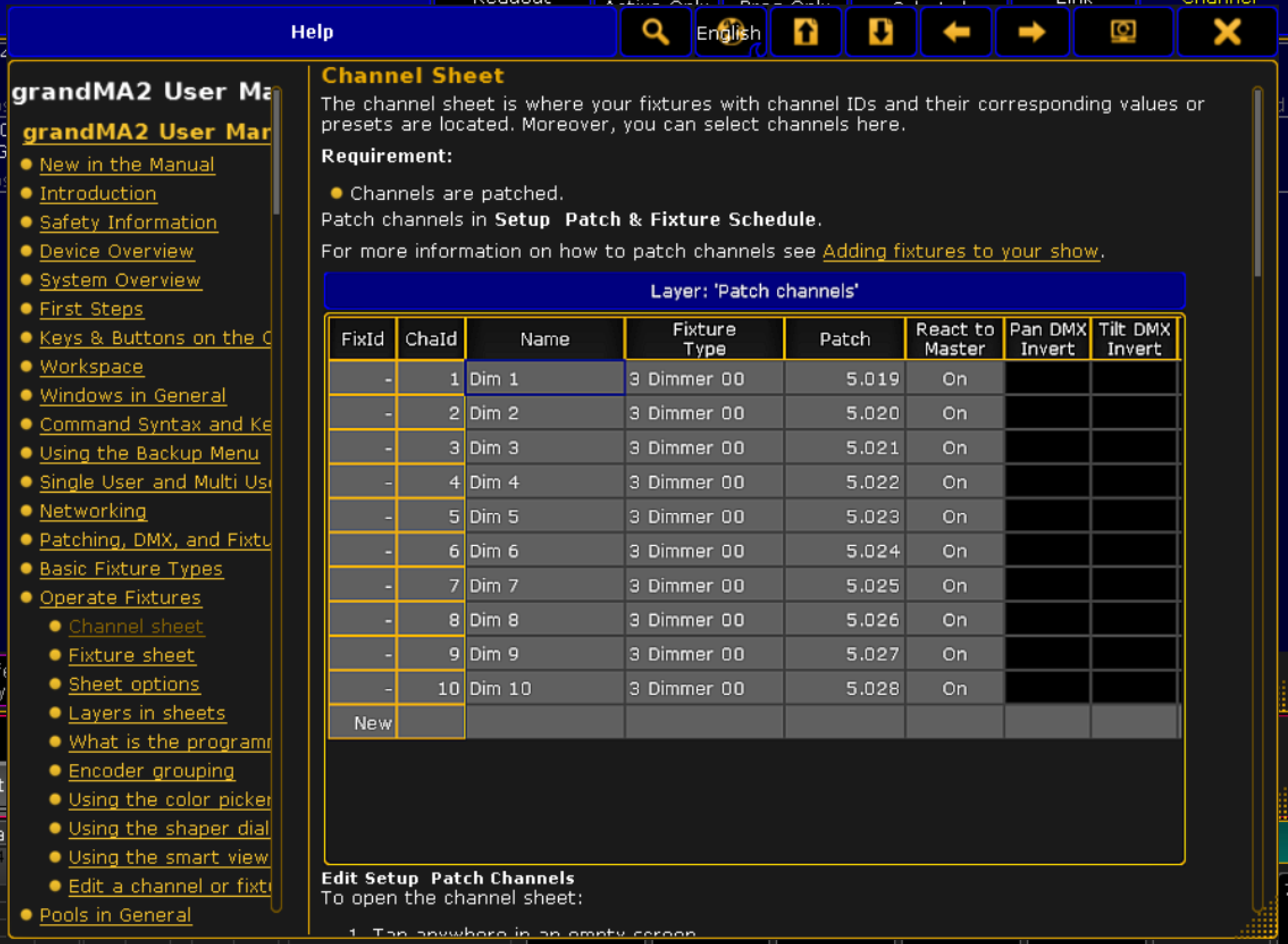Click the down arrow navigation icon

[x=880, y=32]
